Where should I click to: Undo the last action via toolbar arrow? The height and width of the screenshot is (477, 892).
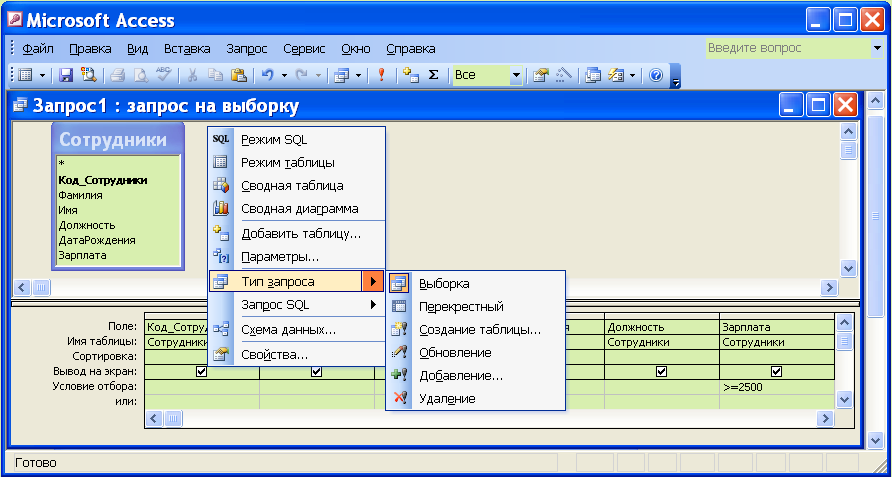click(267, 75)
